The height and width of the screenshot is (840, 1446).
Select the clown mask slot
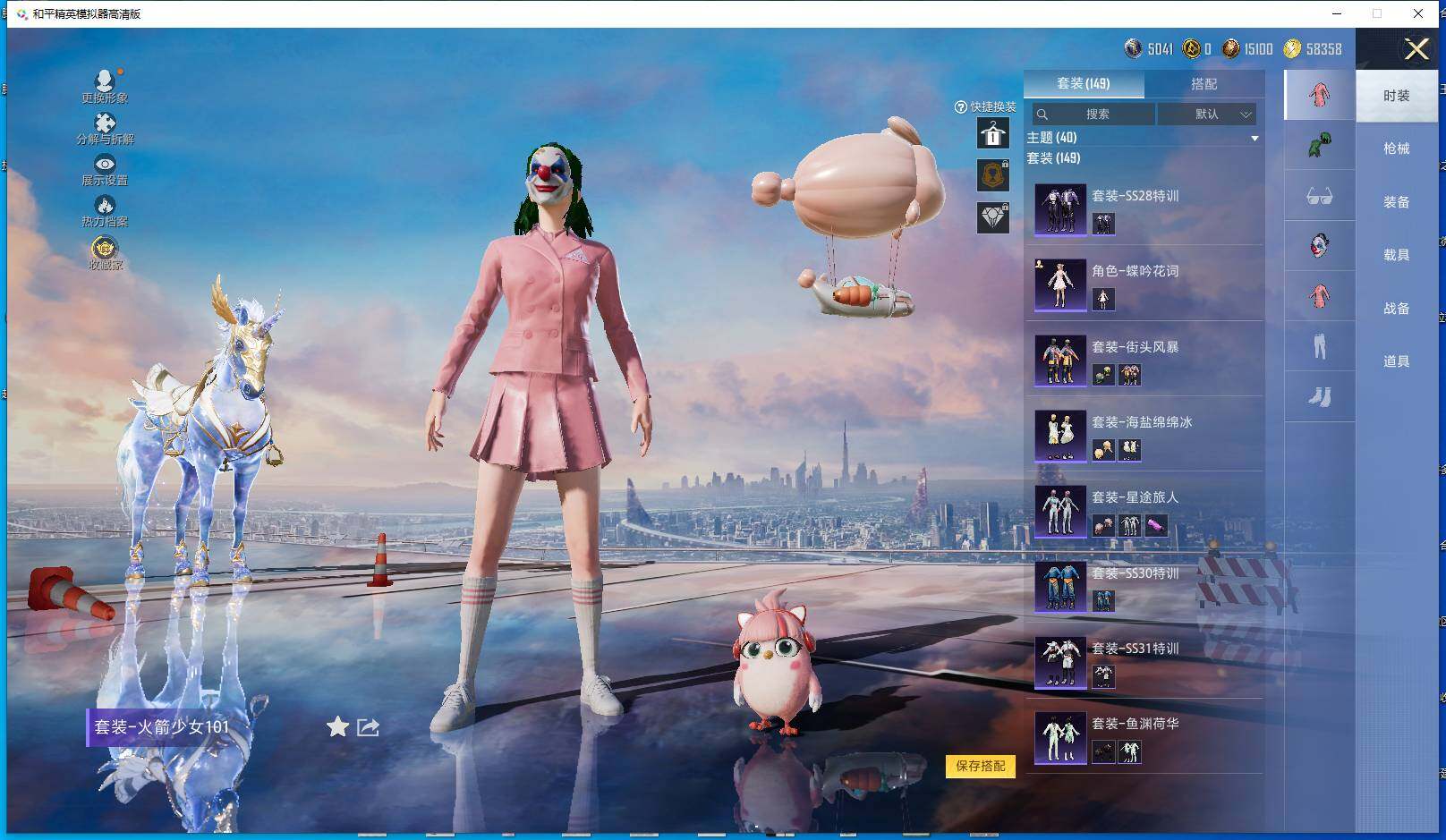(x=1320, y=245)
